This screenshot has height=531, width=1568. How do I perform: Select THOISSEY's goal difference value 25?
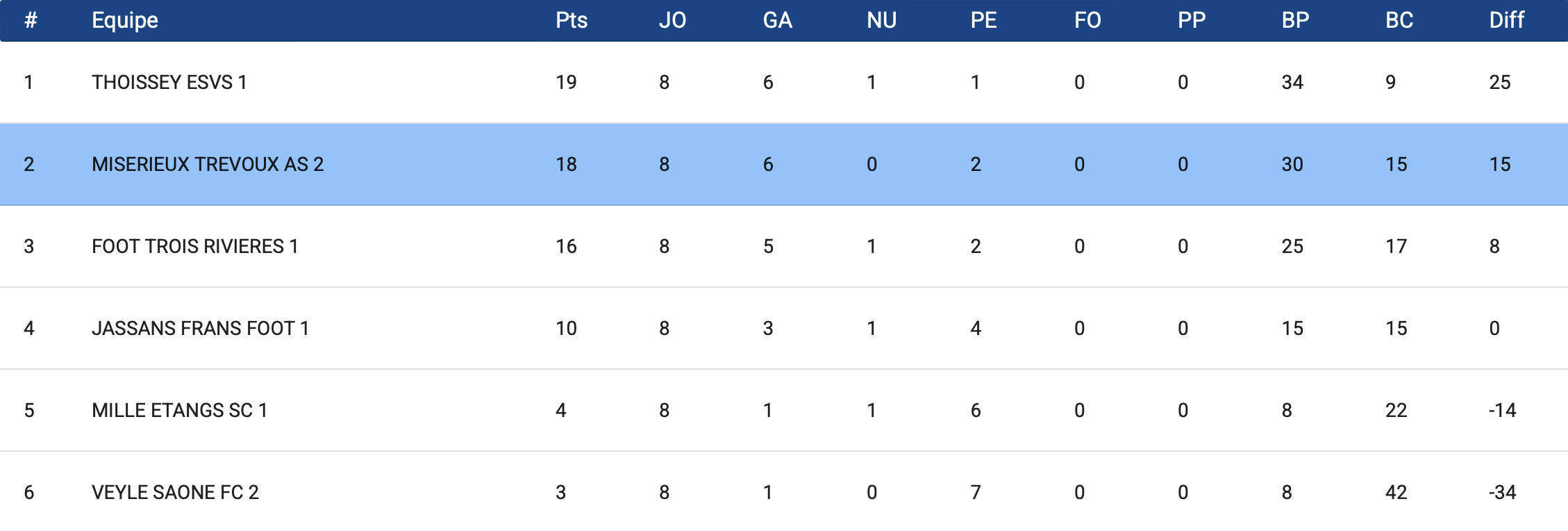(x=1500, y=82)
